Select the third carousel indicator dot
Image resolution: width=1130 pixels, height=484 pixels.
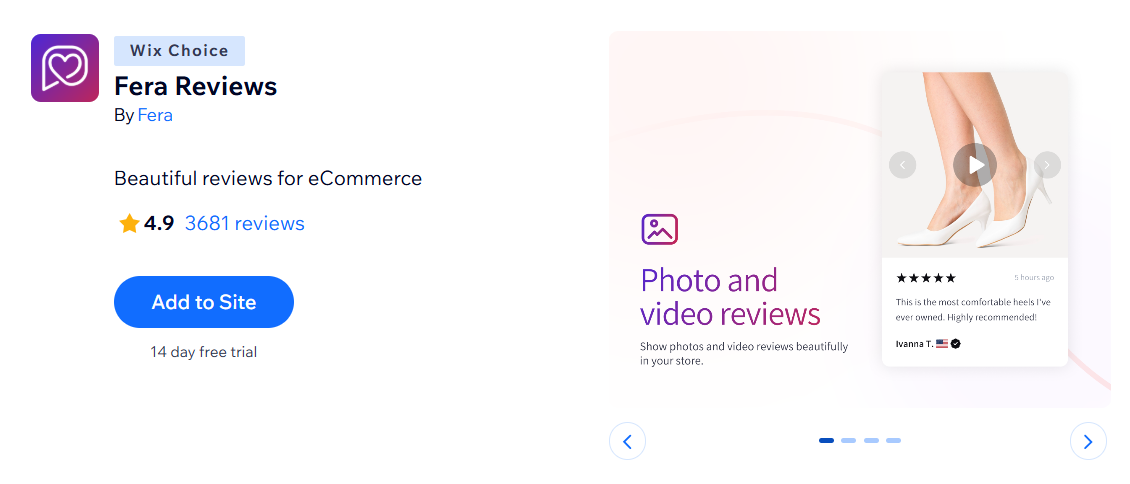click(x=871, y=440)
